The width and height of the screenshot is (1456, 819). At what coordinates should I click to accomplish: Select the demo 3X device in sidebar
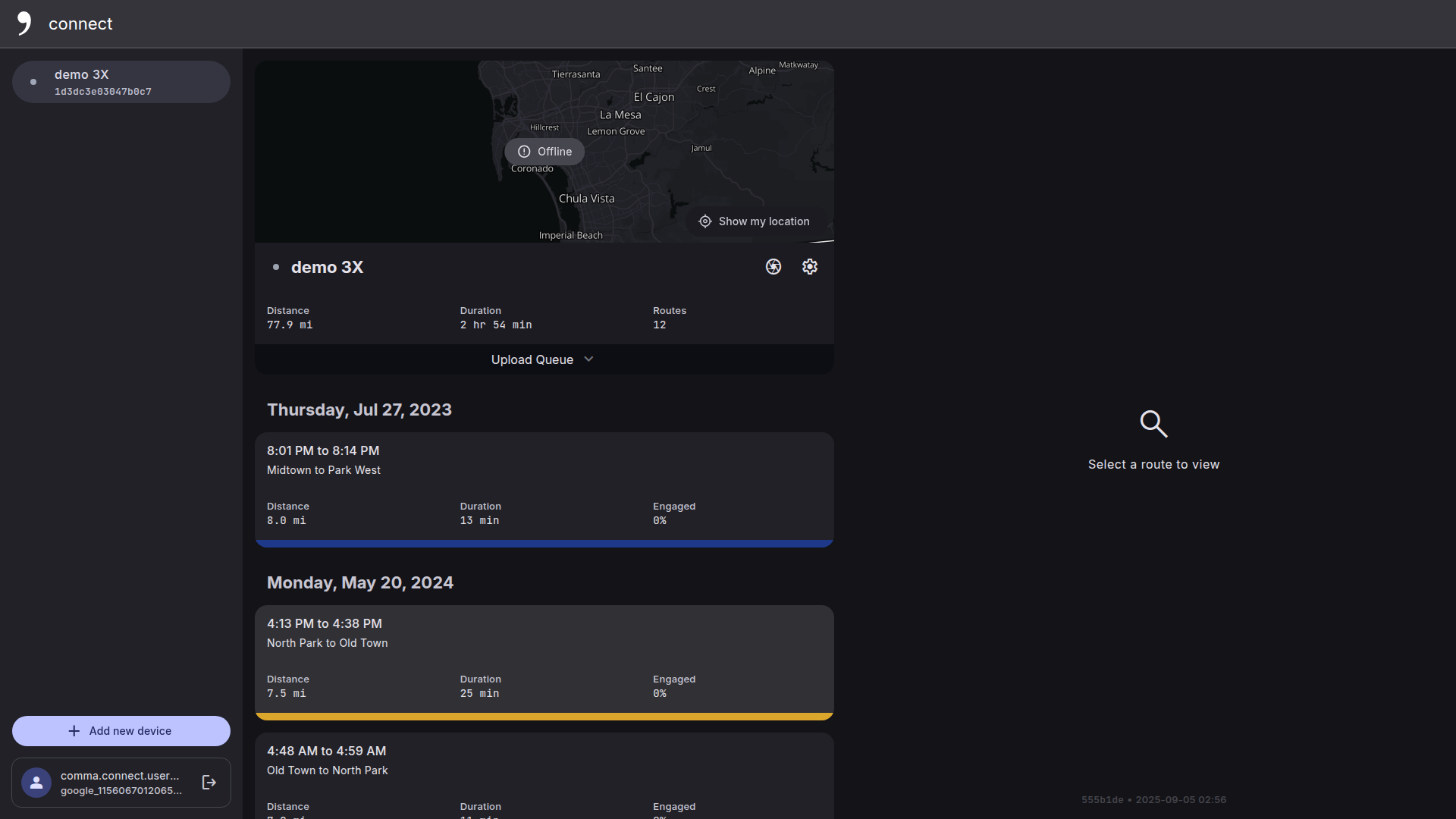pyautogui.click(x=121, y=82)
